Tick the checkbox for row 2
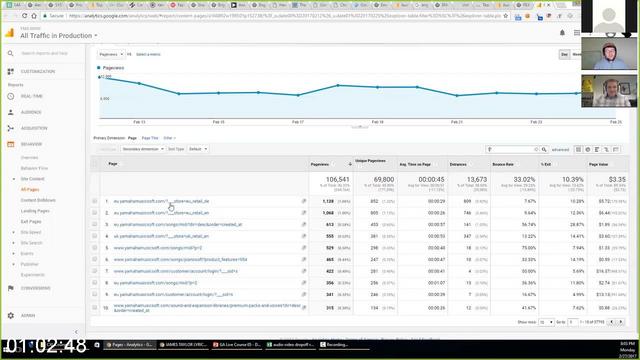The width and height of the screenshot is (640, 360). [95, 213]
